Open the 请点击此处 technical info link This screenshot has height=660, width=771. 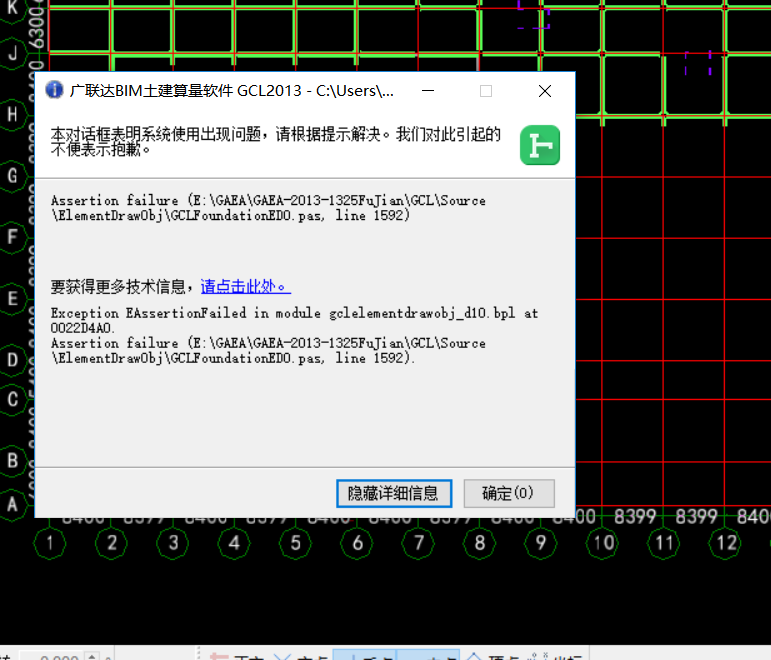click(x=245, y=286)
